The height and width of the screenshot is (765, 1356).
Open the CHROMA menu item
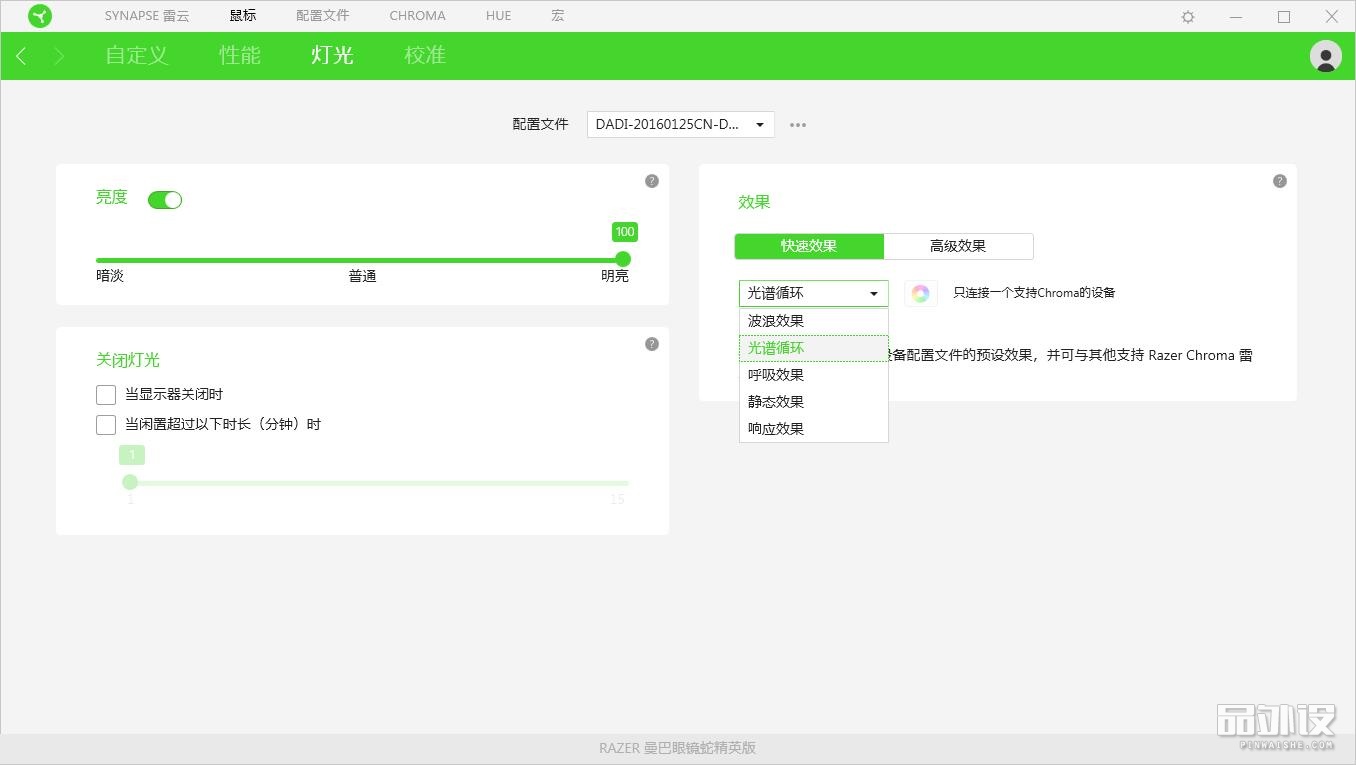[417, 16]
